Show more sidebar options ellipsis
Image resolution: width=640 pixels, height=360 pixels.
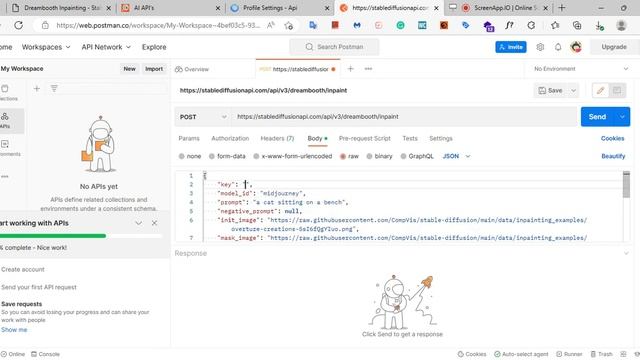tap(5, 176)
